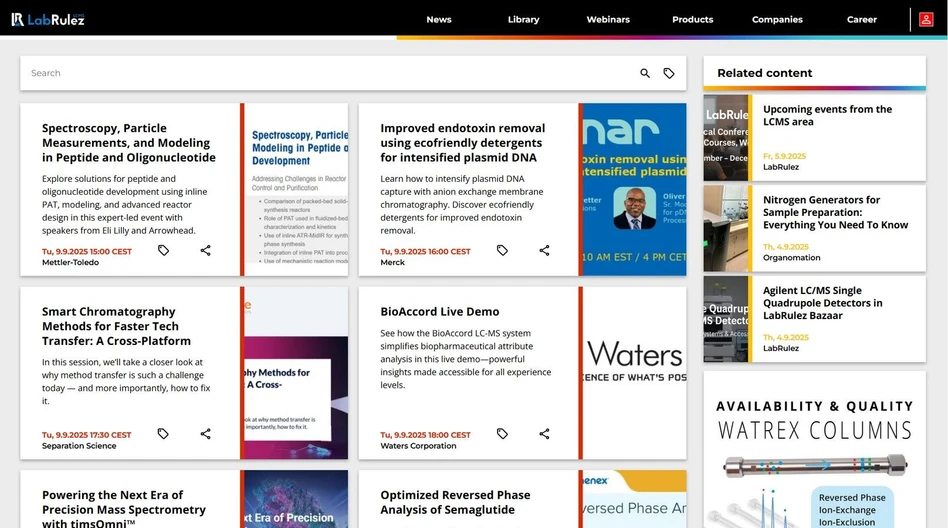Click tag icon on BioAccord Live Demo card
This screenshot has height=528, width=948.
coord(502,434)
